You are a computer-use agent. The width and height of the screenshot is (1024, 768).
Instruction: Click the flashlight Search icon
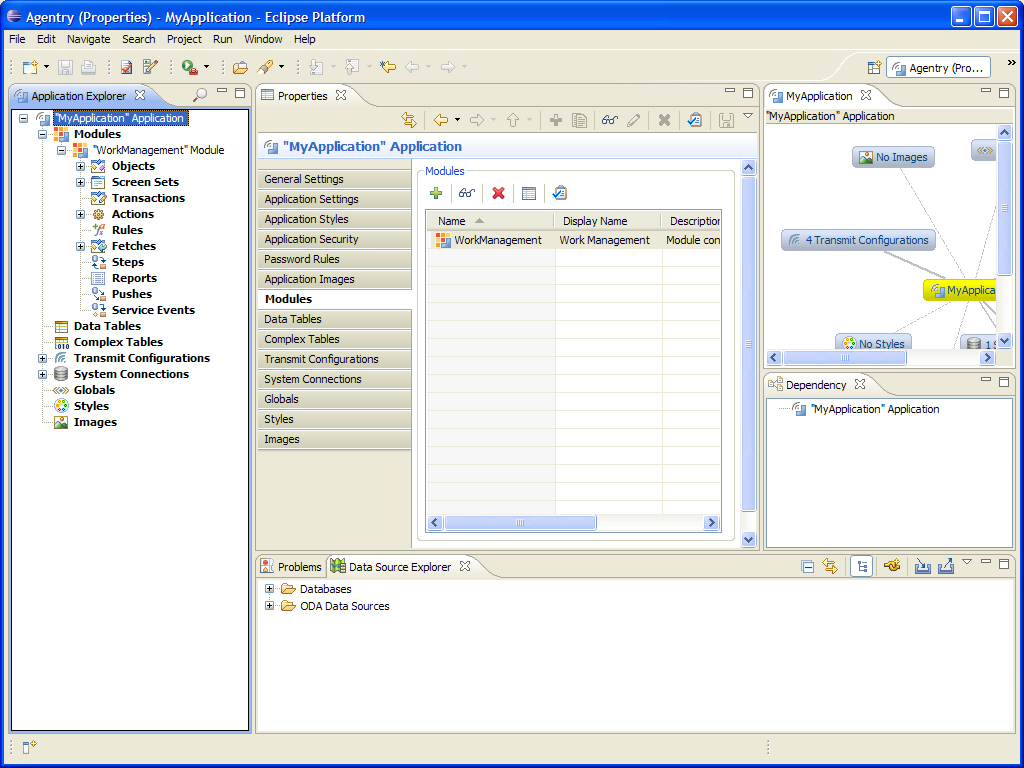[264, 67]
